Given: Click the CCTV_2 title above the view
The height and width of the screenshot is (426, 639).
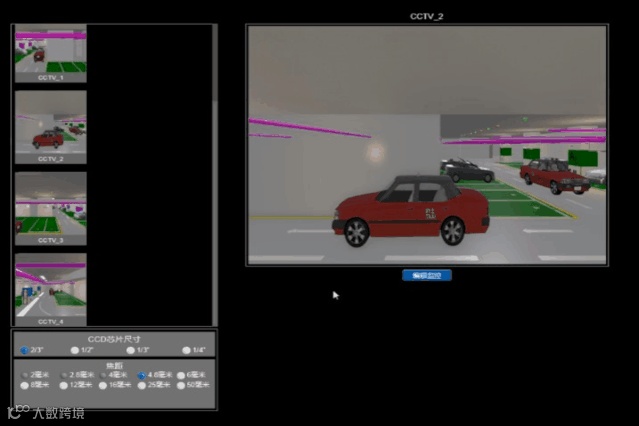Looking at the screenshot, I should (x=427, y=16).
